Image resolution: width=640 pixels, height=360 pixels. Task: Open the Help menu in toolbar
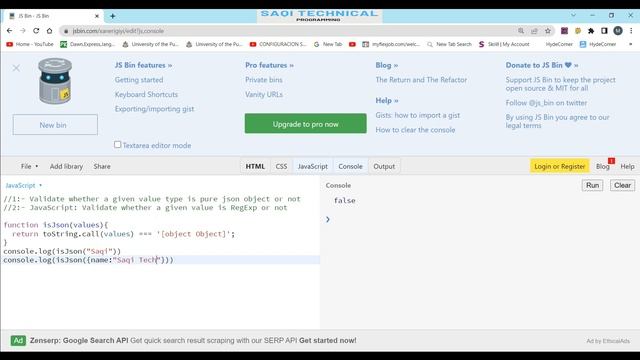pyautogui.click(x=627, y=166)
